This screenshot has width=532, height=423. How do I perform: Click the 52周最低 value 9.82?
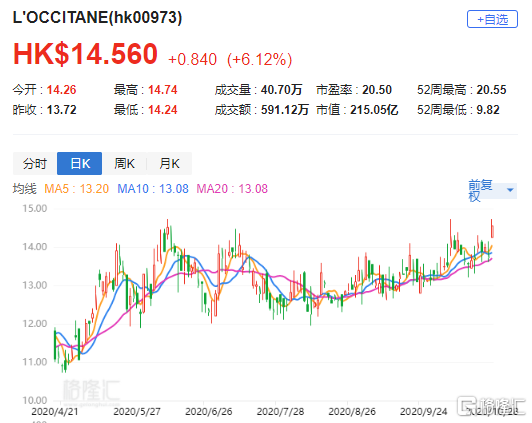click(488, 110)
